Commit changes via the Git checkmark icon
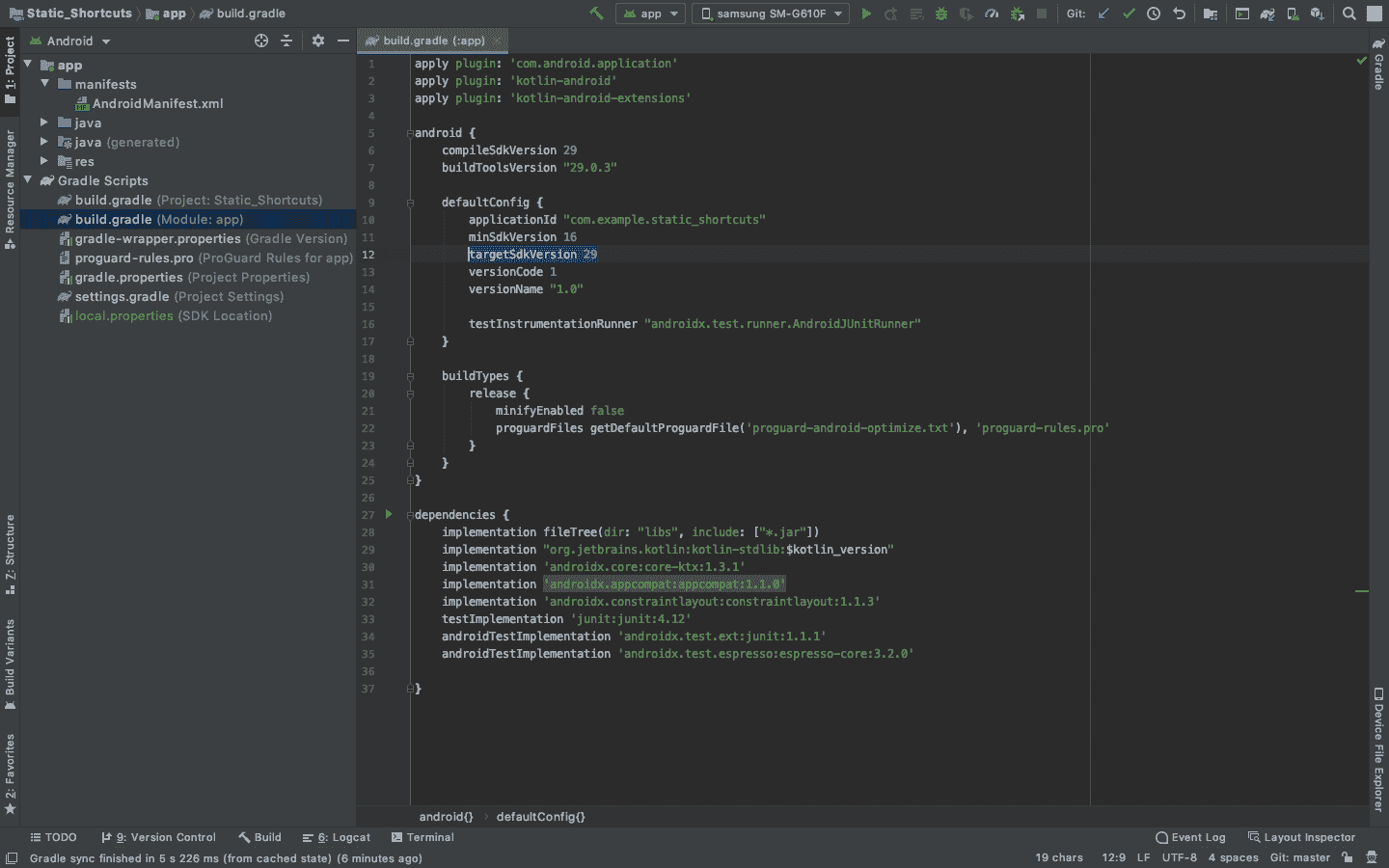 (x=1129, y=14)
